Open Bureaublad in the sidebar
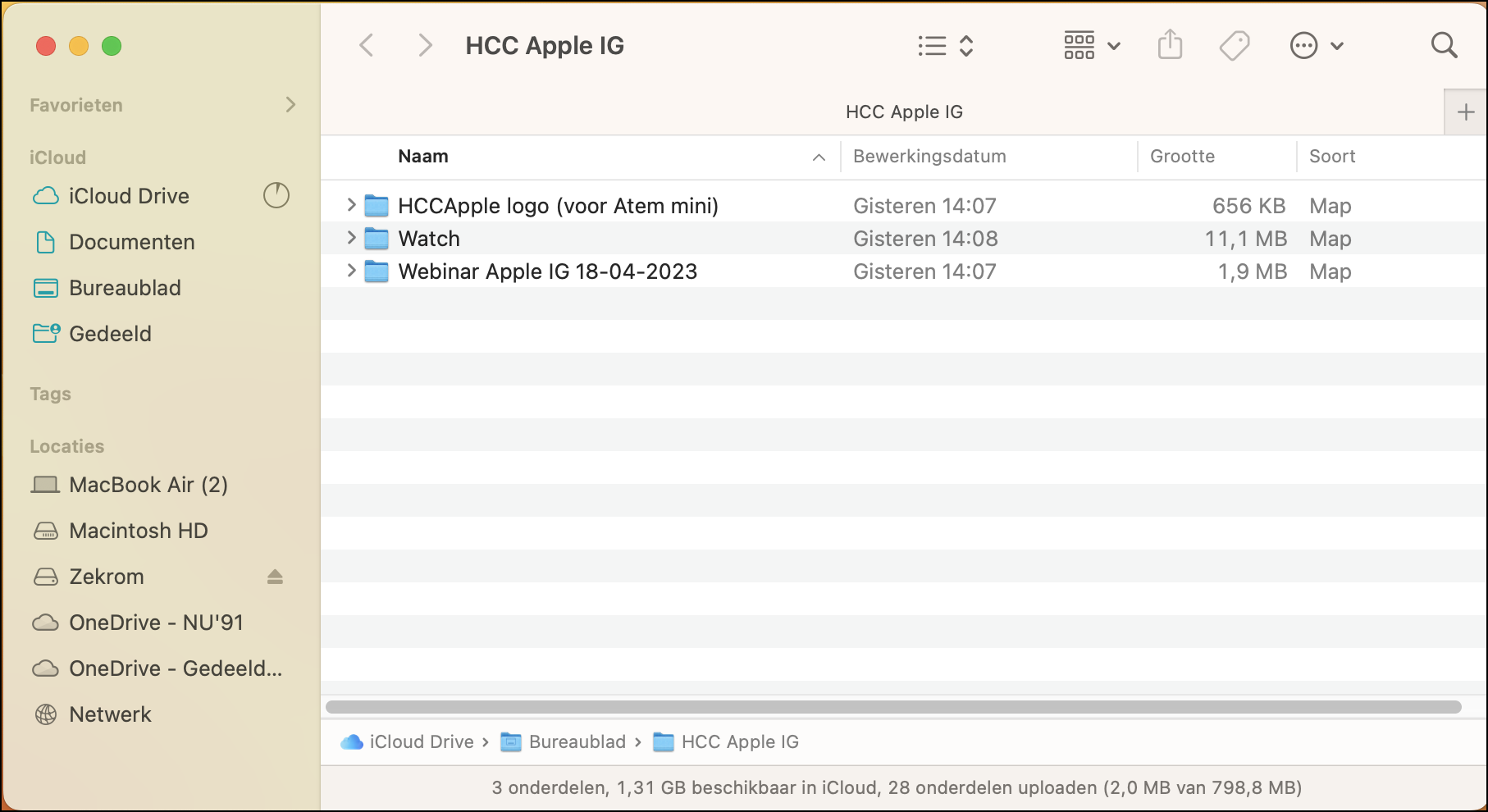The width and height of the screenshot is (1488, 812). 125,288
